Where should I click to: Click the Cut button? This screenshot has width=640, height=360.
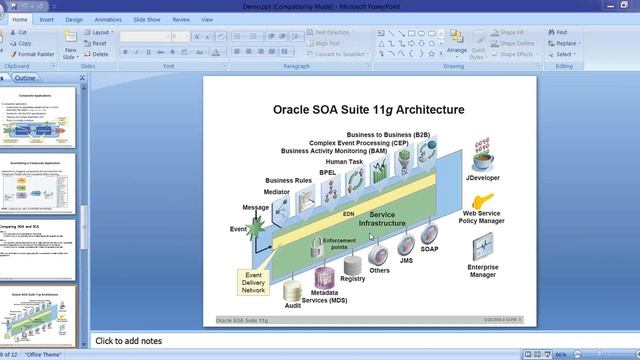18,32
